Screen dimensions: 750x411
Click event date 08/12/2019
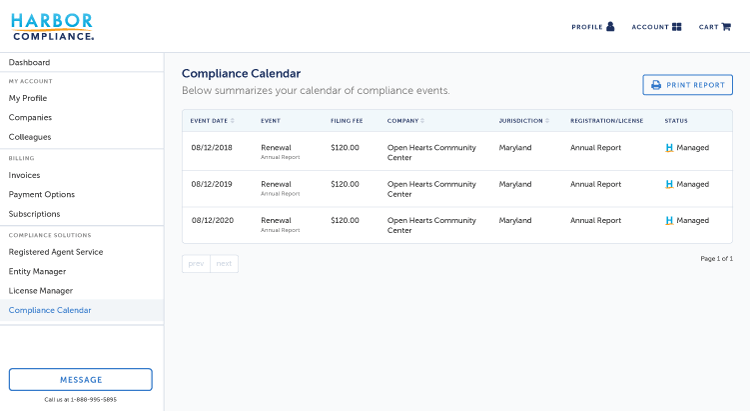[212, 184]
